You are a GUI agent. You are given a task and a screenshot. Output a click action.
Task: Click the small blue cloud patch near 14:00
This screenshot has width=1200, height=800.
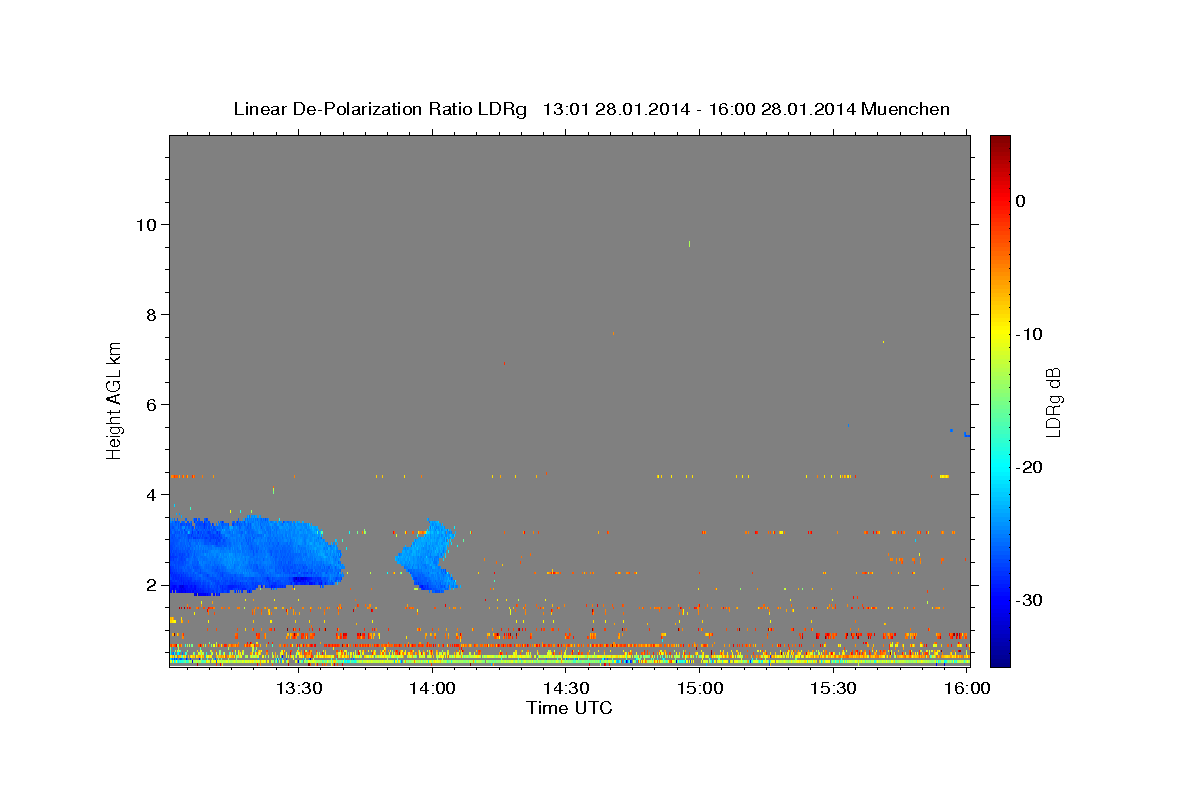pos(427,558)
